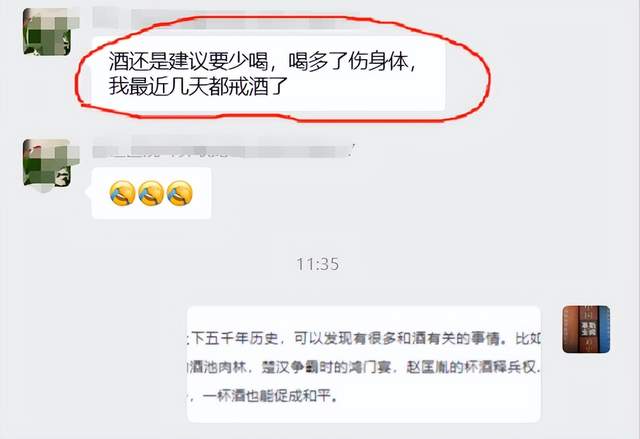Open the pixelated avatar beside the 酒还是建议要少喝 message
Image resolution: width=640 pixels, height=439 pixels.
click(47, 31)
